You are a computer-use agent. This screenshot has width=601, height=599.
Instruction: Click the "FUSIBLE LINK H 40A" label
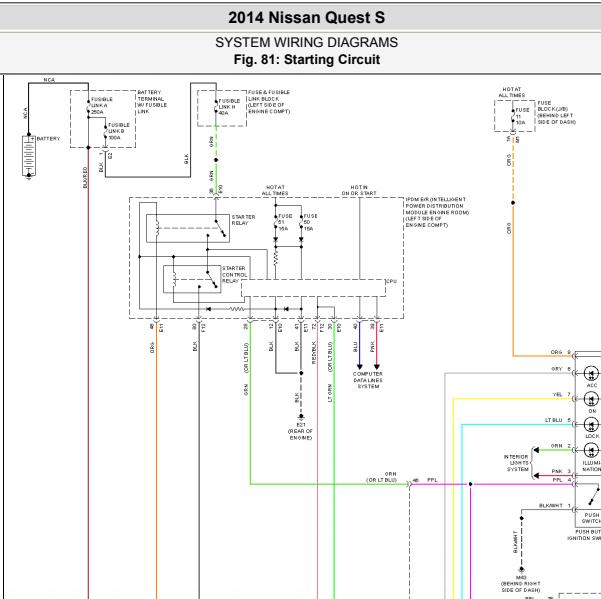tap(229, 107)
